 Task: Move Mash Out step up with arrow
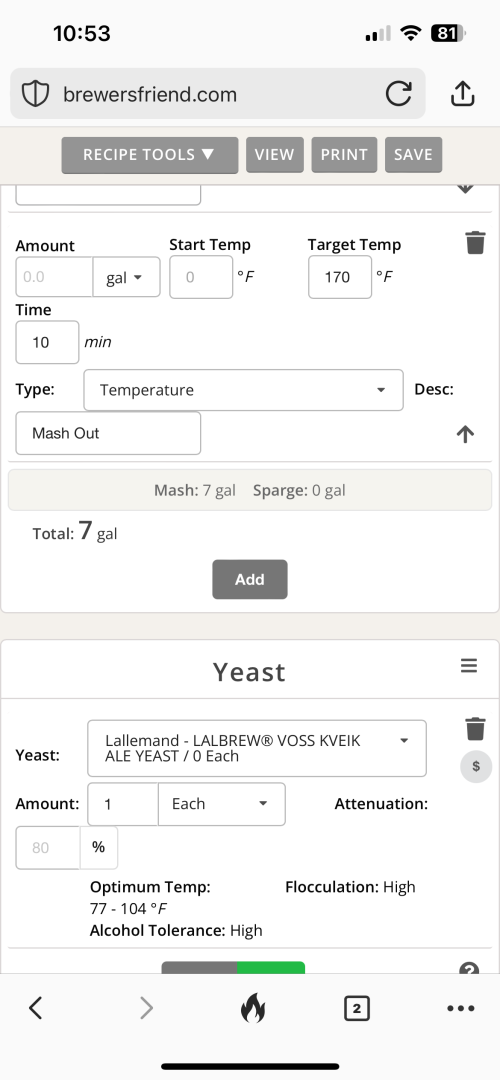click(465, 434)
